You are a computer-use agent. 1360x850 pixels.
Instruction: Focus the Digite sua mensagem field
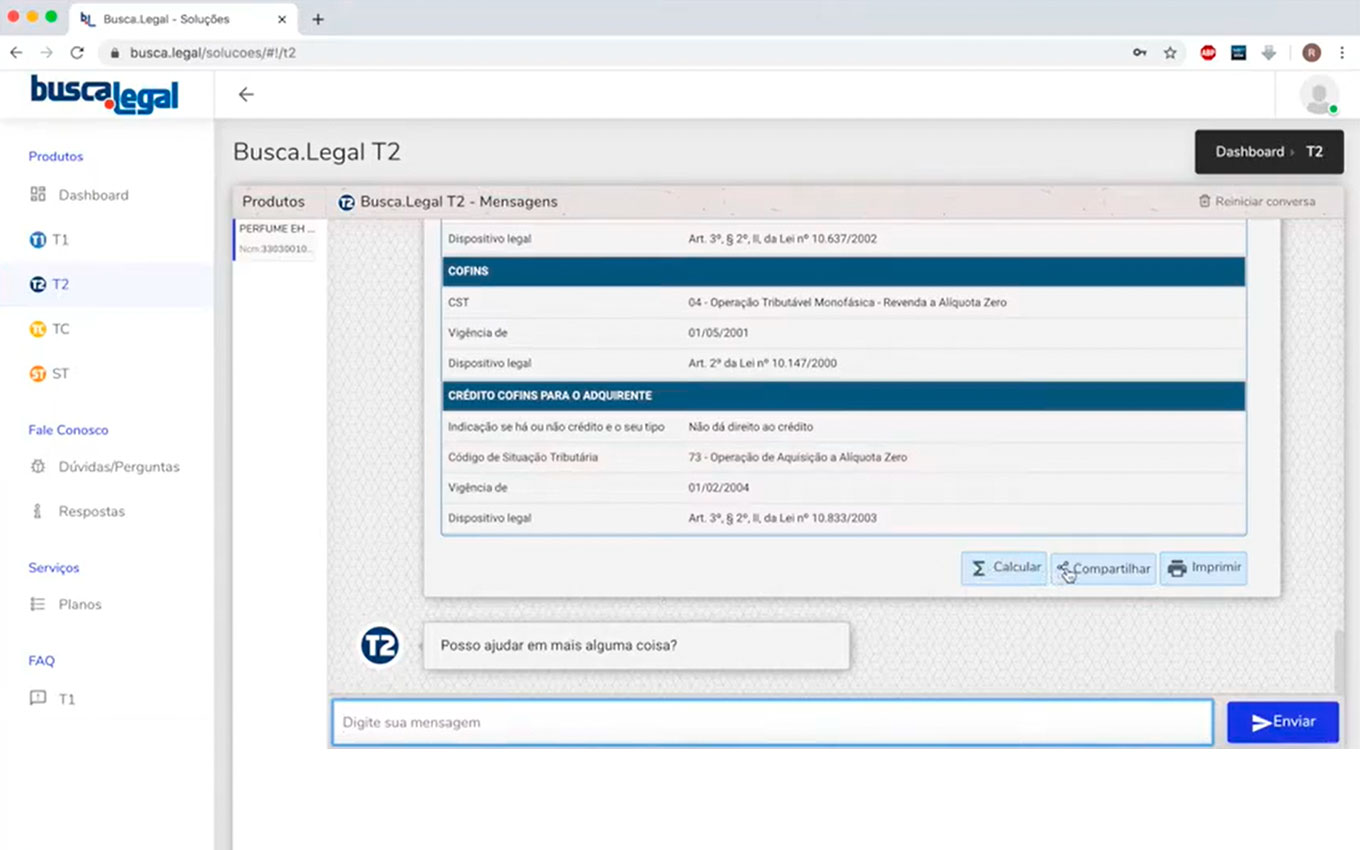click(772, 722)
